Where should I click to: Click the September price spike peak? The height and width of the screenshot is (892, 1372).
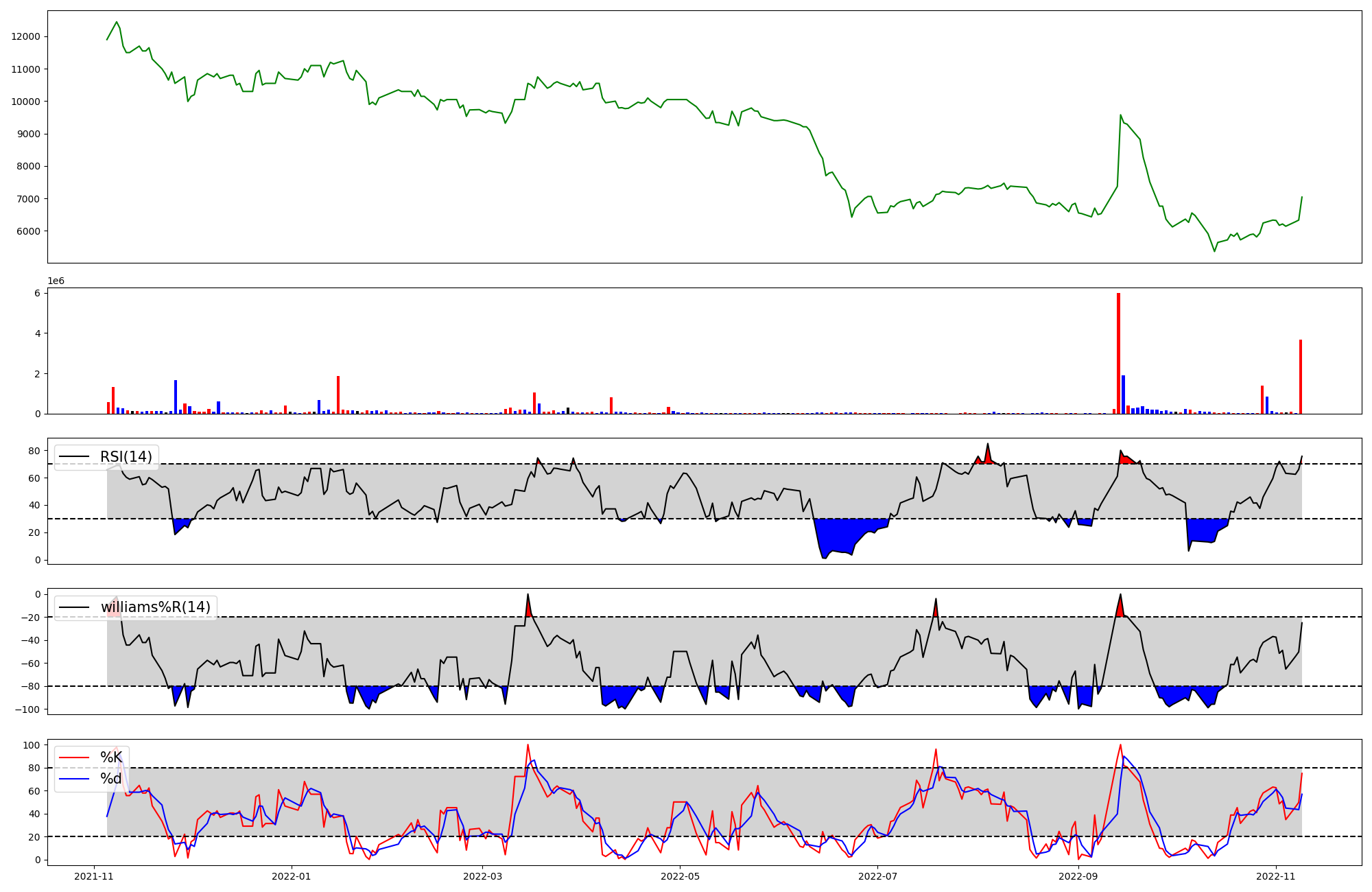1120,115
